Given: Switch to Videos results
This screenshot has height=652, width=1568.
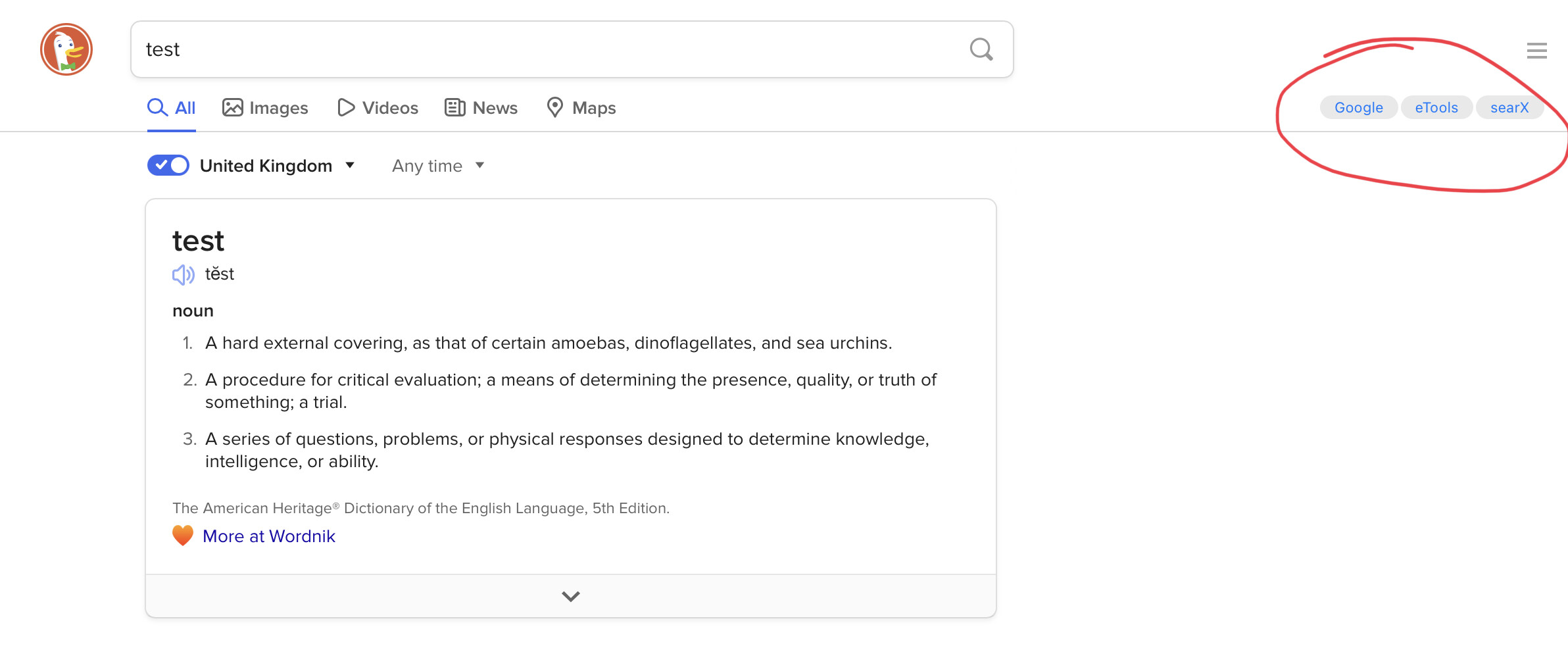Looking at the screenshot, I should point(378,108).
